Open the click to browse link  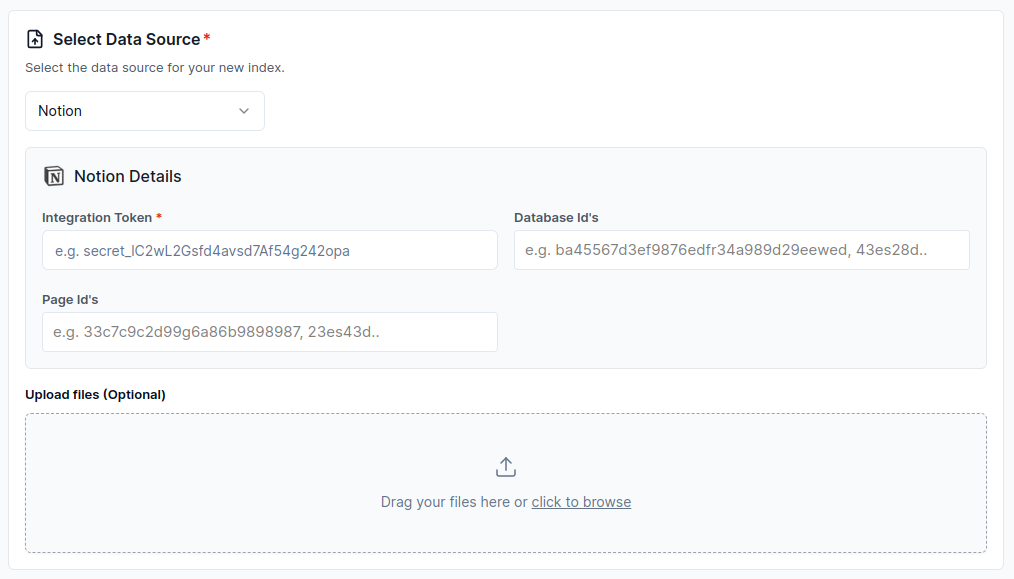[x=581, y=502]
